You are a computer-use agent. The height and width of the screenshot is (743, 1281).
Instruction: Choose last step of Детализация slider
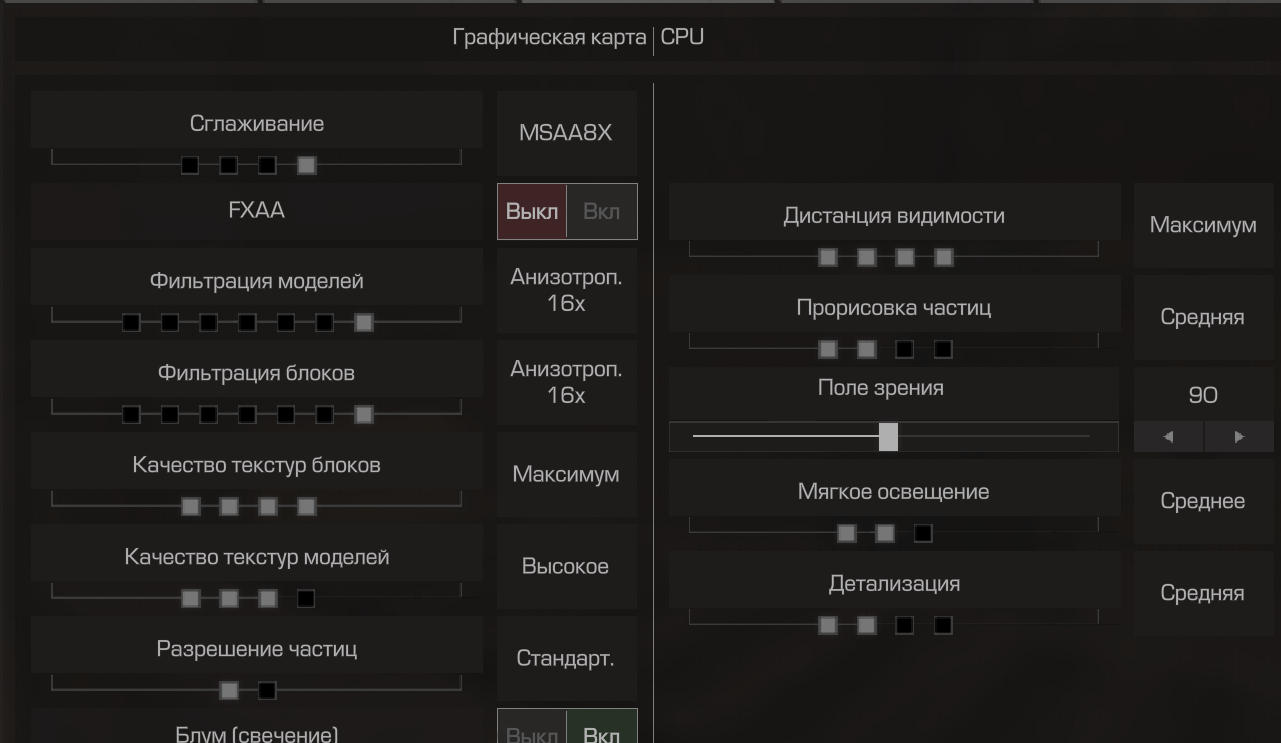pyautogui.click(x=943, y=625)
